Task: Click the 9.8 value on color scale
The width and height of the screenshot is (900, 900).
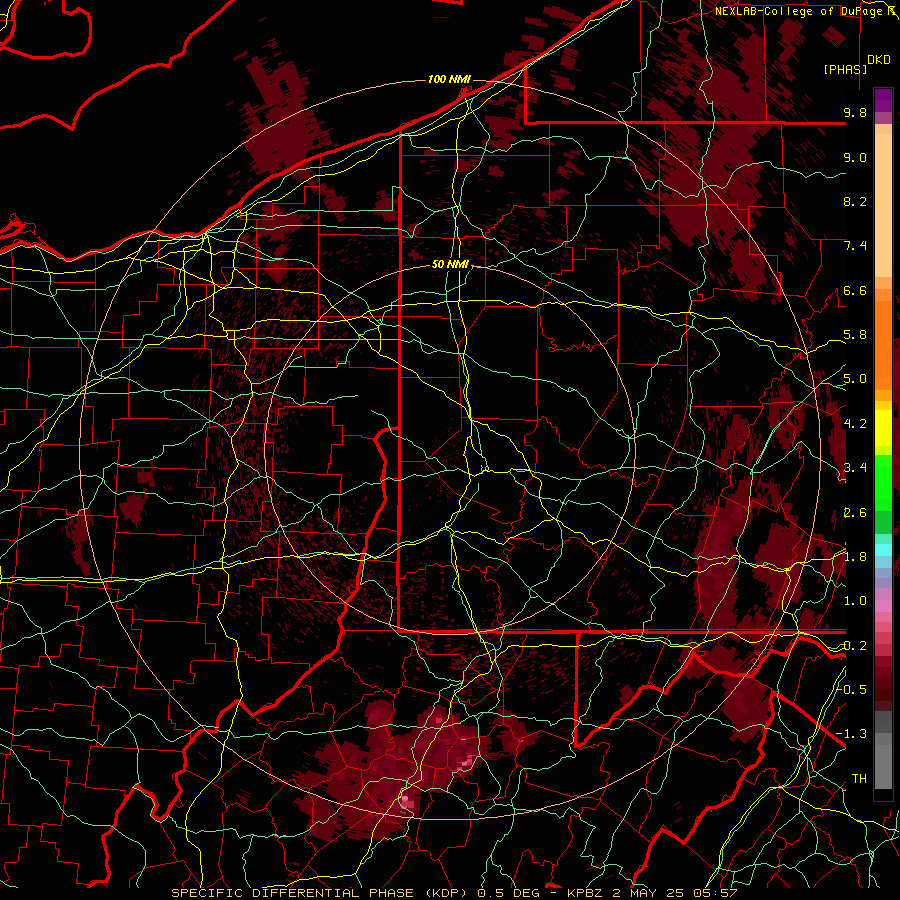Action: click(855, 112)
